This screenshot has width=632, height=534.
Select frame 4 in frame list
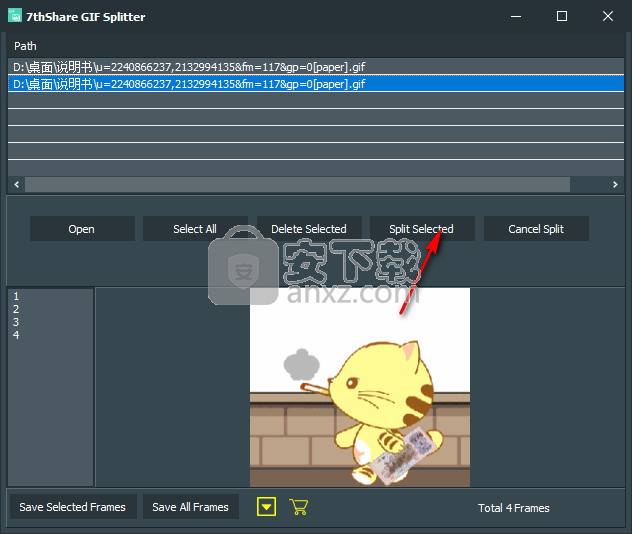tap(16, 335)
